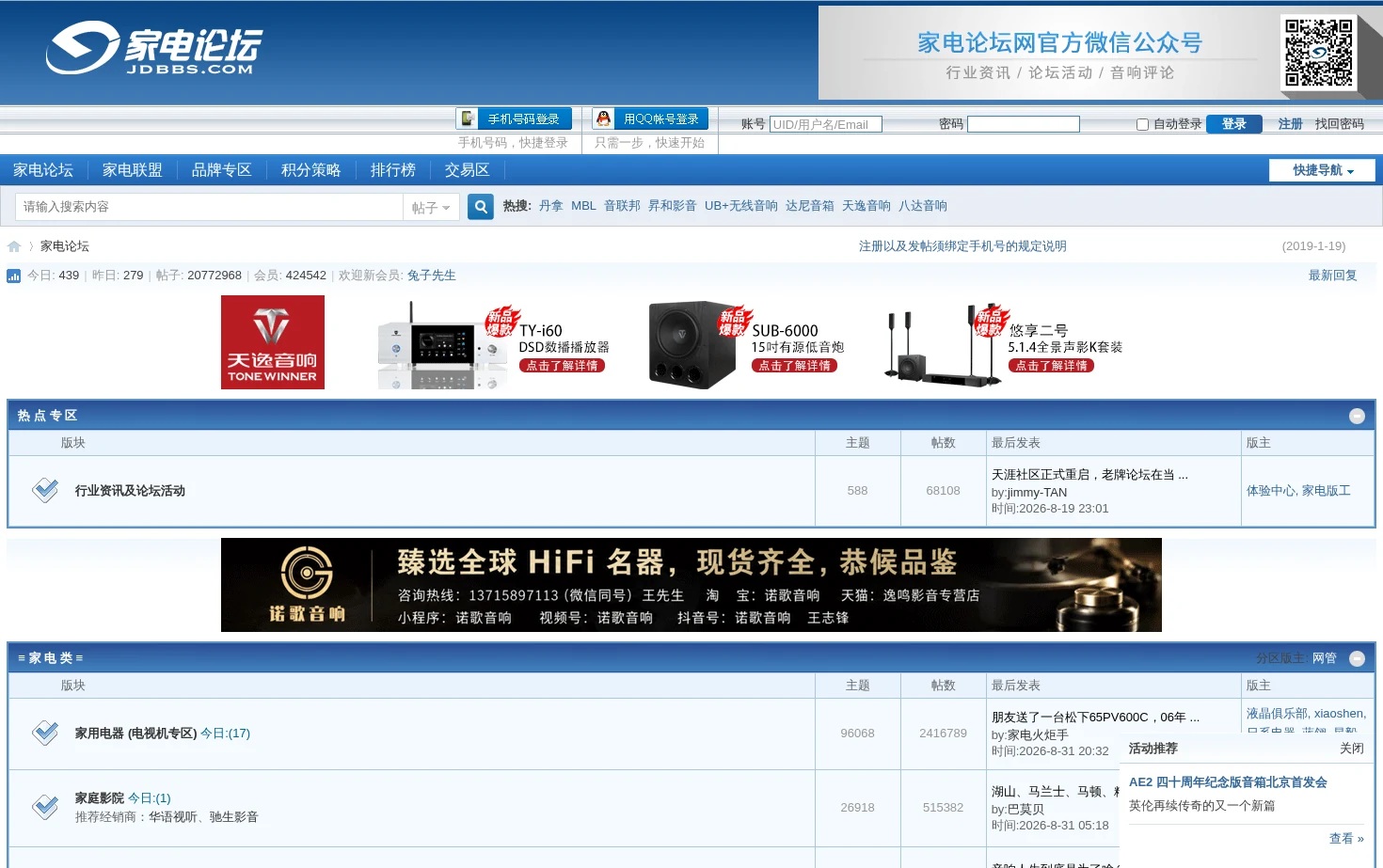This screenshot has width=1383, height=868.
Task: Focus the search content input box
Action: [210, 207]
